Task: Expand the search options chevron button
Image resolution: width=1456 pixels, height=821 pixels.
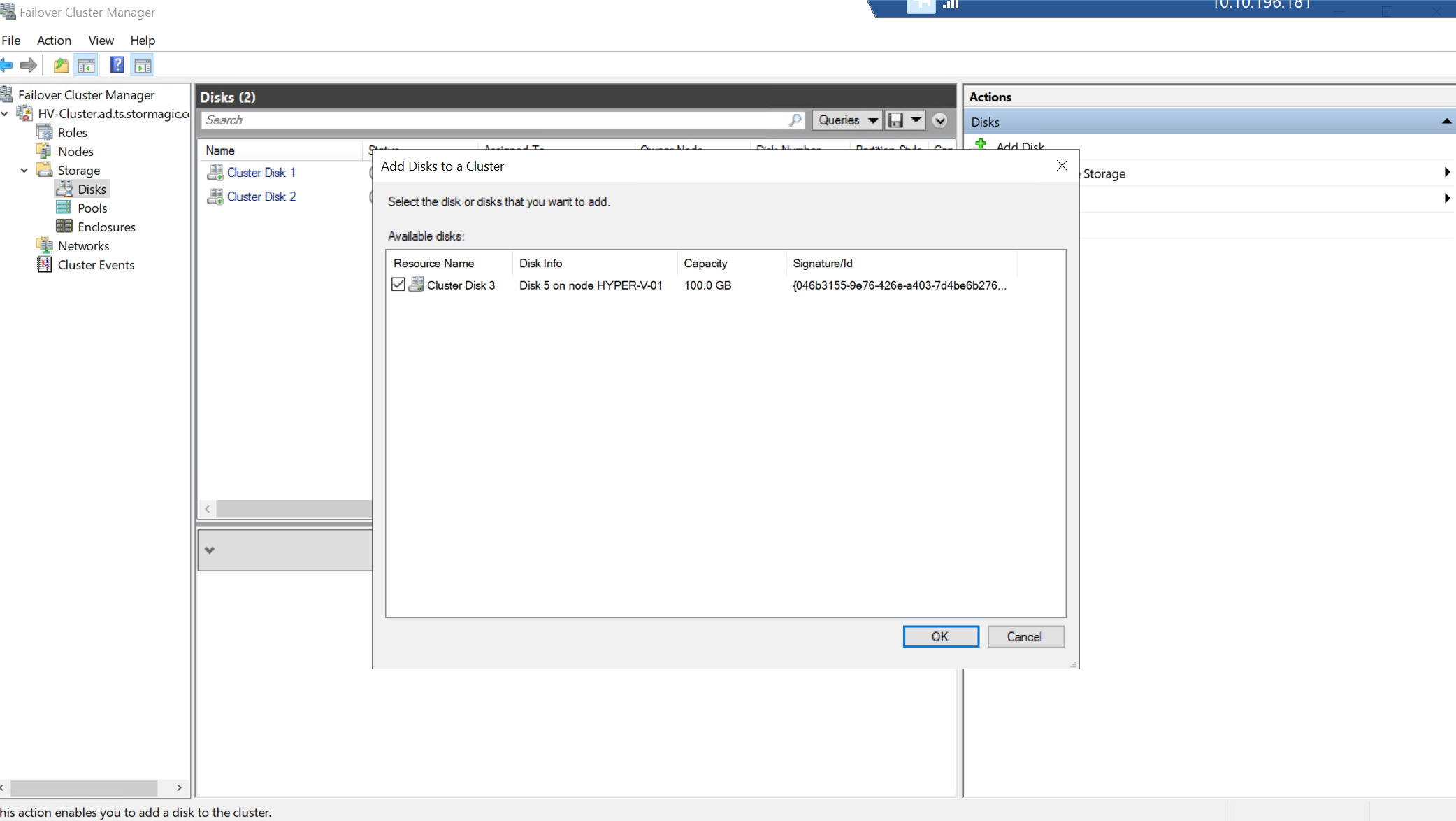Action: (x=940, y=120)
